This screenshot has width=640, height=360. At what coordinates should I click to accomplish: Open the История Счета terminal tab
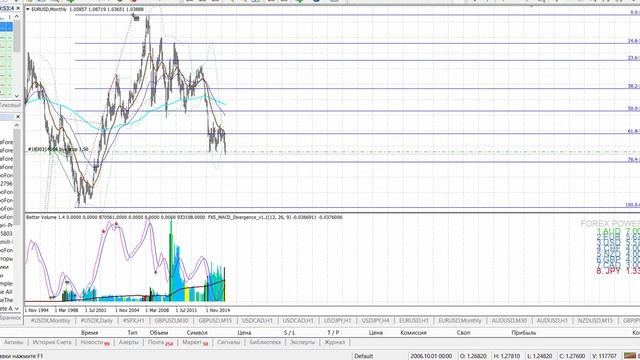coord(52,342)
